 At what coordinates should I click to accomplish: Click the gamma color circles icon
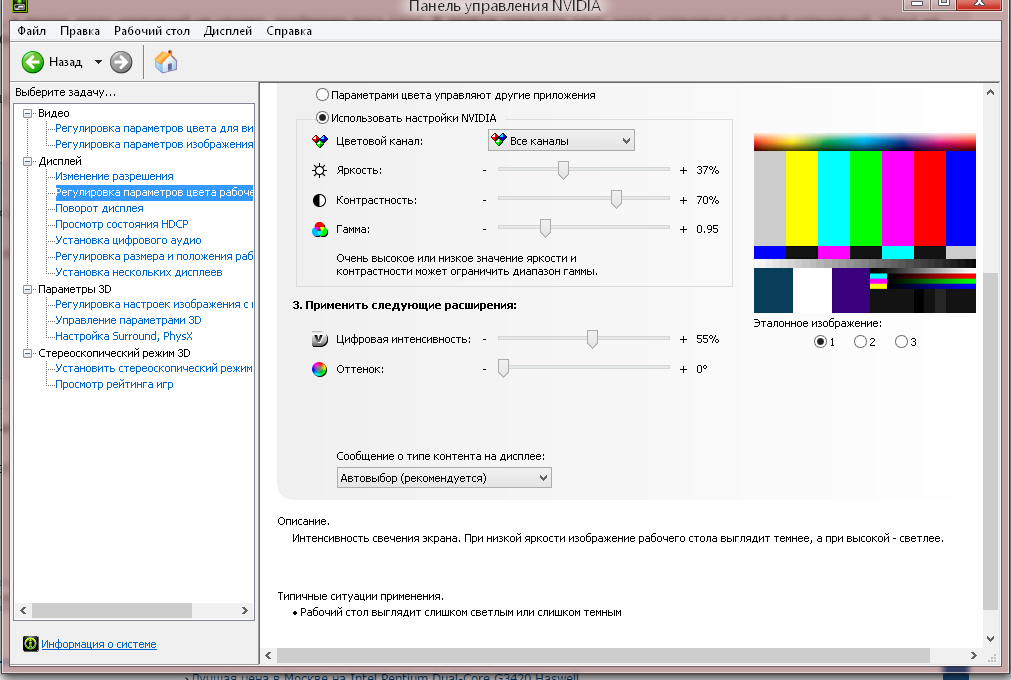point(320,229)
